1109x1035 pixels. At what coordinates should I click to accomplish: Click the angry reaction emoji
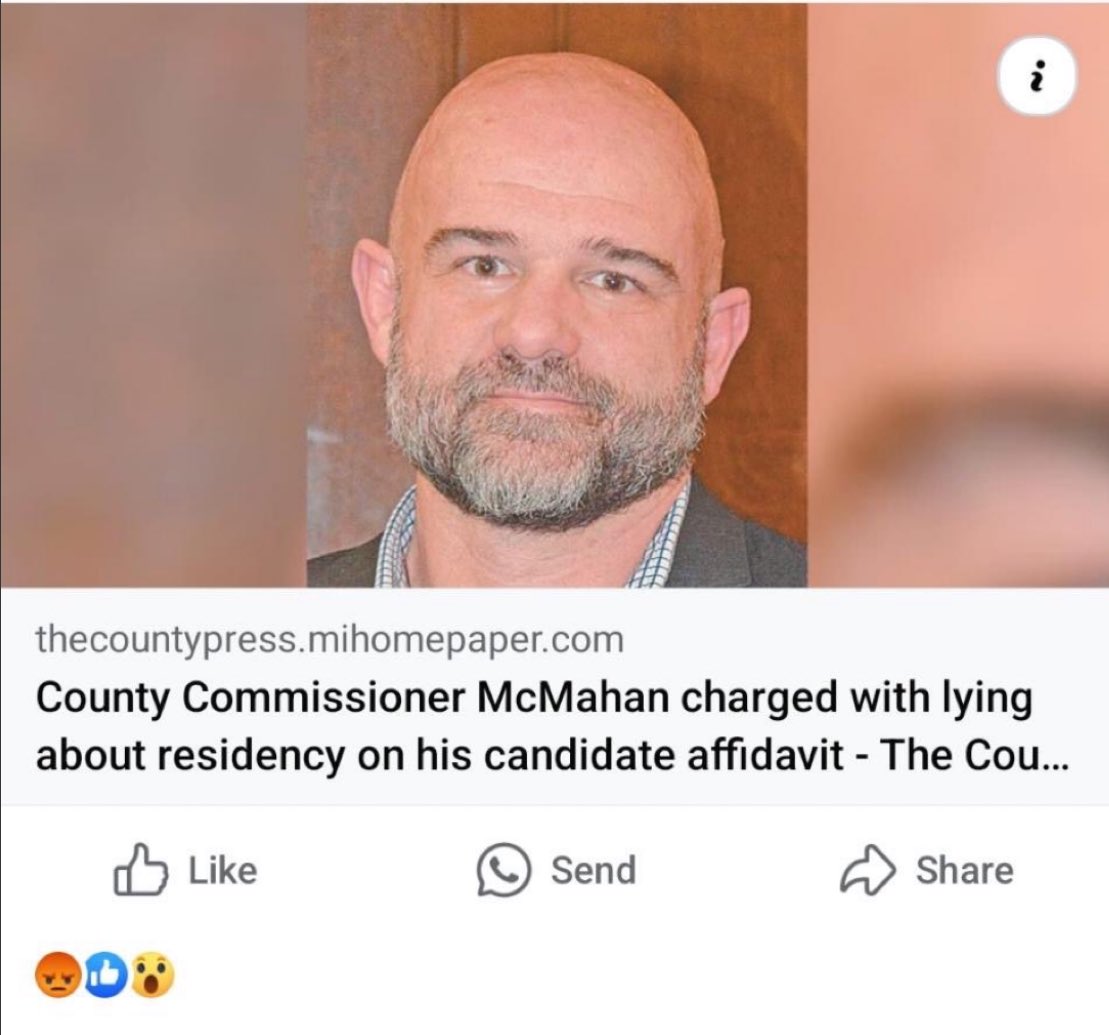coord(56,977)
